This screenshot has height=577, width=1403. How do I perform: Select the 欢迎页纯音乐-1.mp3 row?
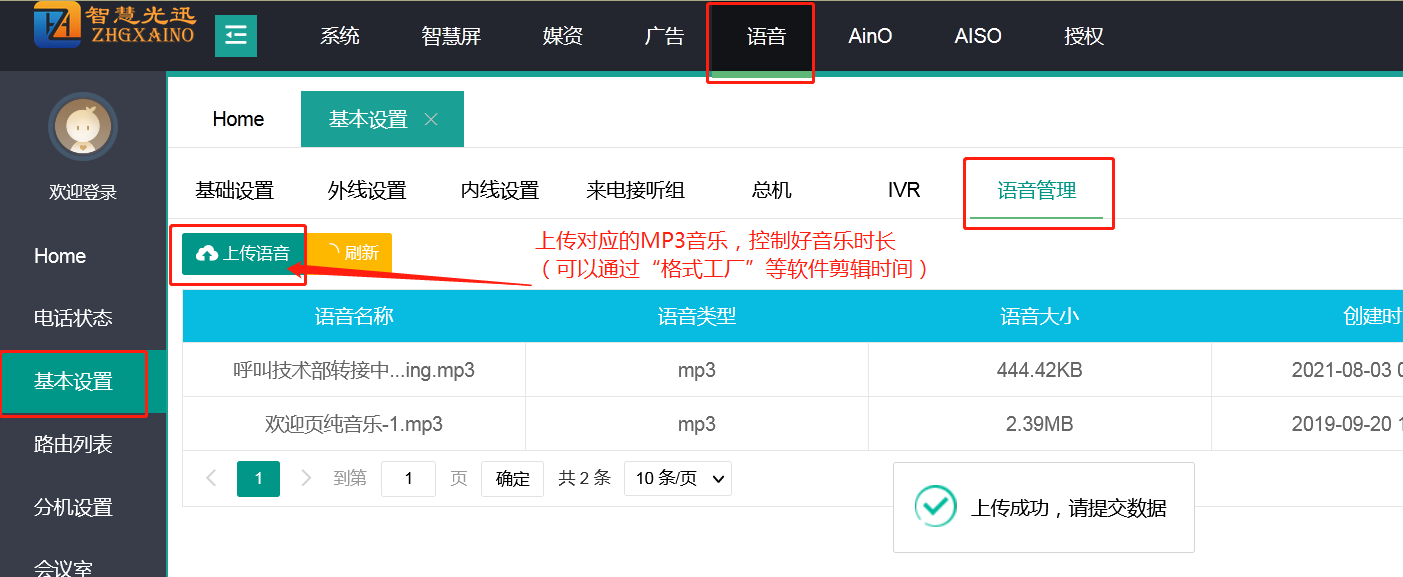tap(353, 424)
